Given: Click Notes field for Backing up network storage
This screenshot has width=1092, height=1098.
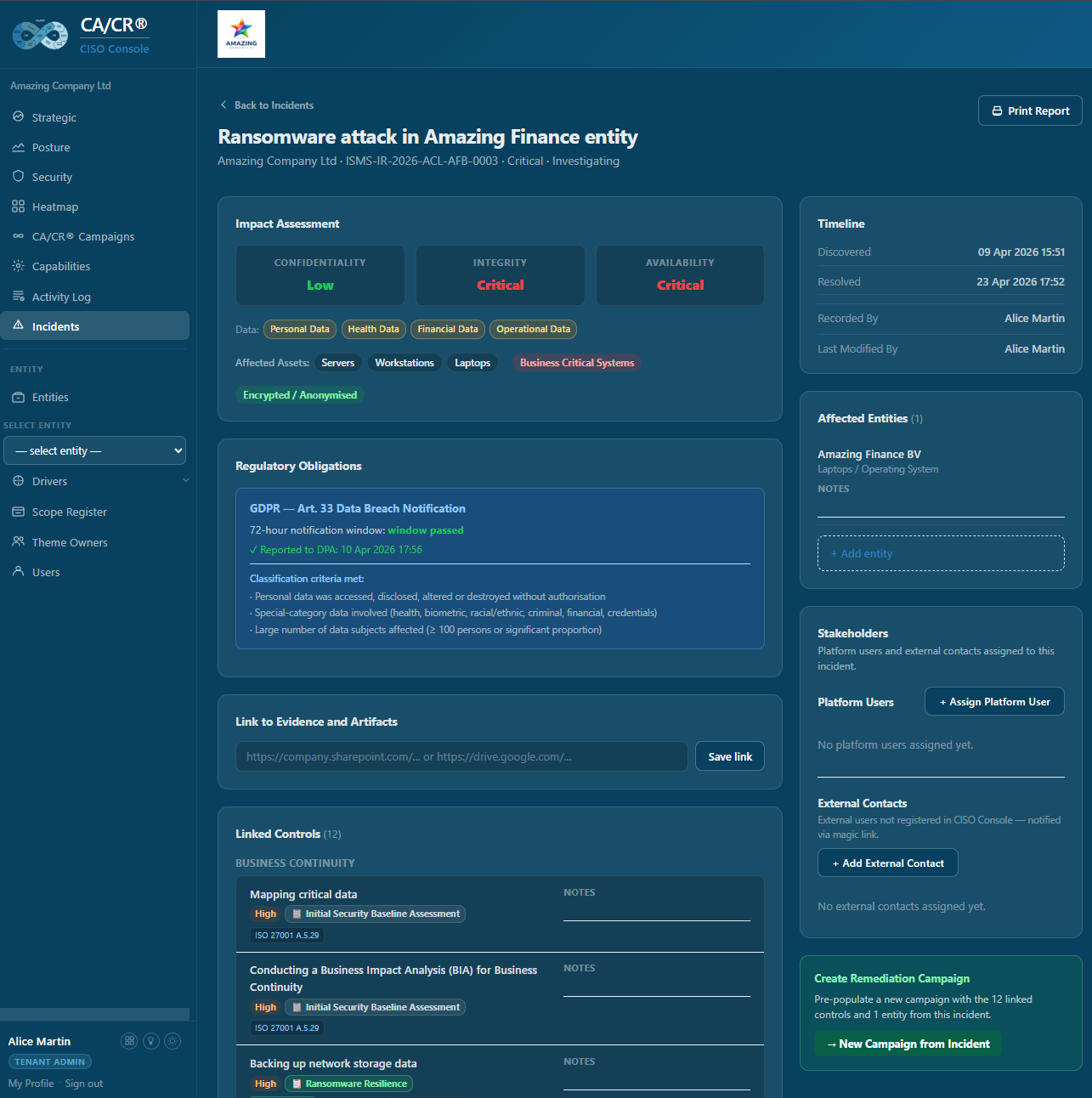Looking at the screenshot, I should point(657,1080).
